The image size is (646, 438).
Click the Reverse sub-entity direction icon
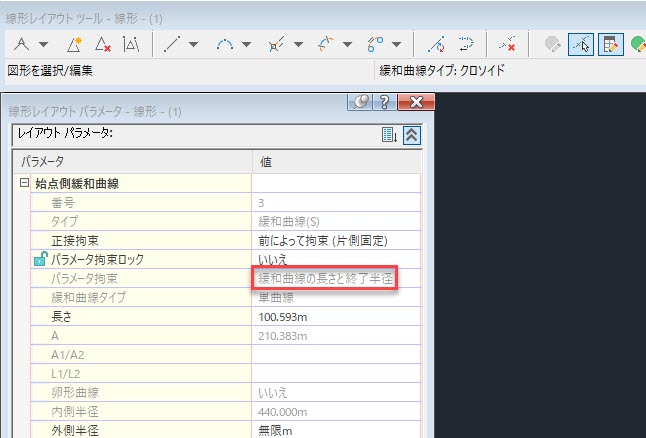(466, 44)
